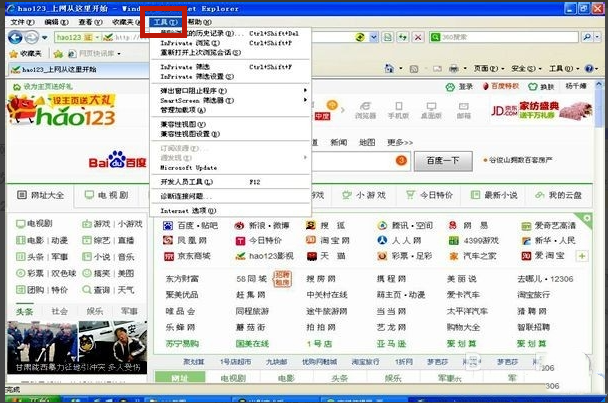The image size is (608, 403).
Task: Click the Baidu 百度 logo
Action: [x=117, y=160]
